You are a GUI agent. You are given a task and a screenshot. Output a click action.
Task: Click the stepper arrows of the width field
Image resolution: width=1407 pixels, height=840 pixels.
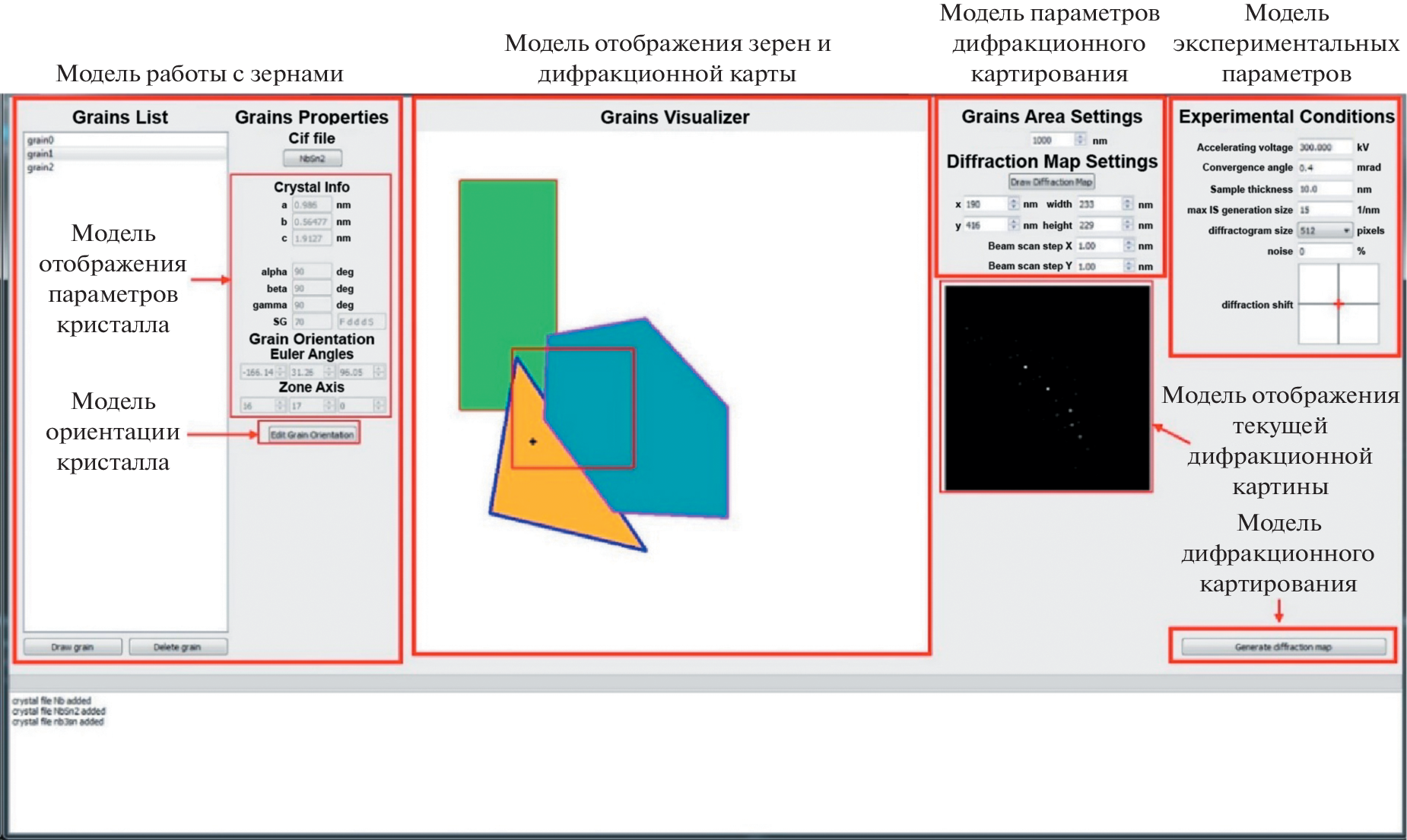1127,204
